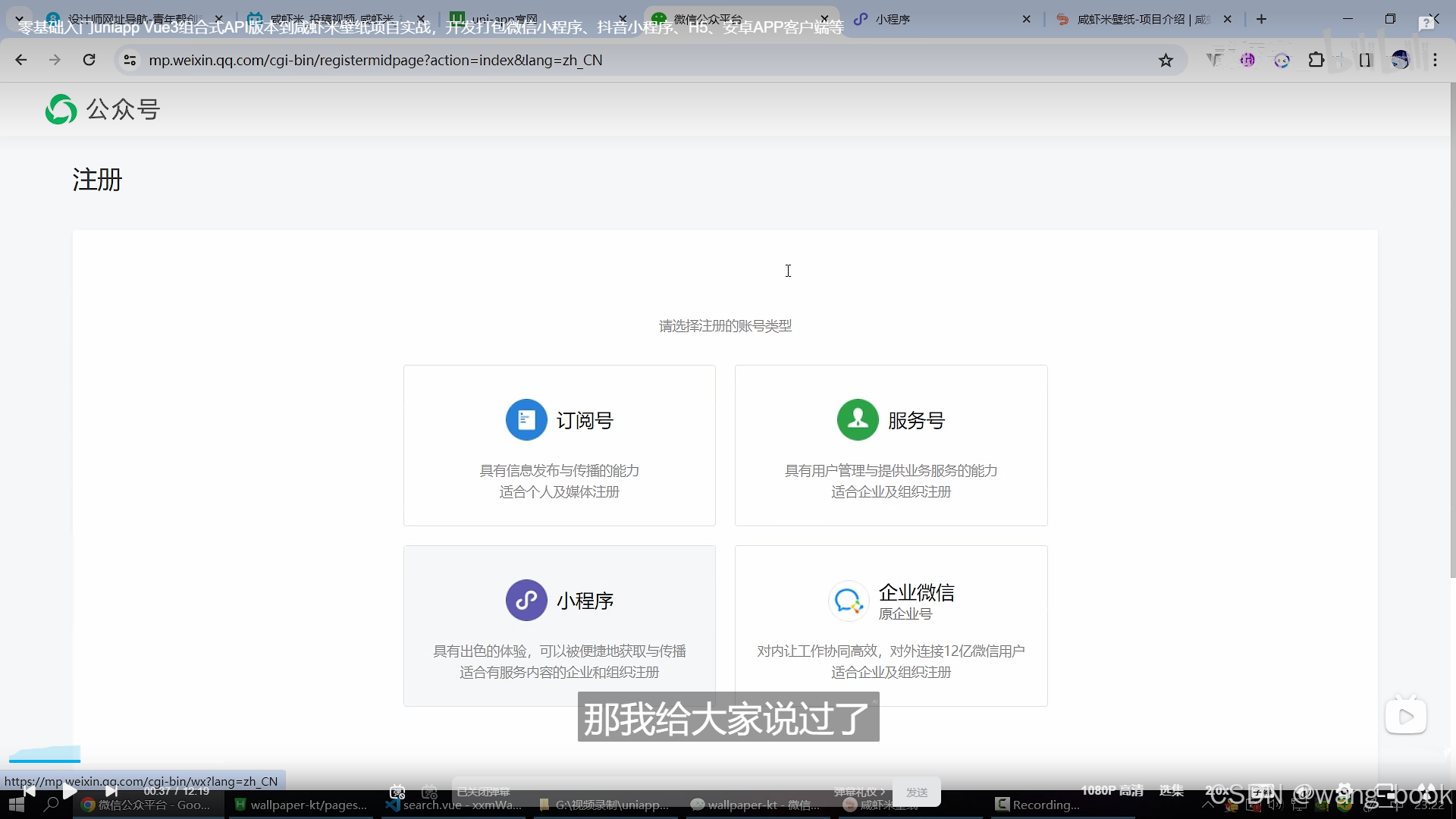Open the tab search dropdown arrow
This screenshot has width=1456, height=819.
[19, 19]
